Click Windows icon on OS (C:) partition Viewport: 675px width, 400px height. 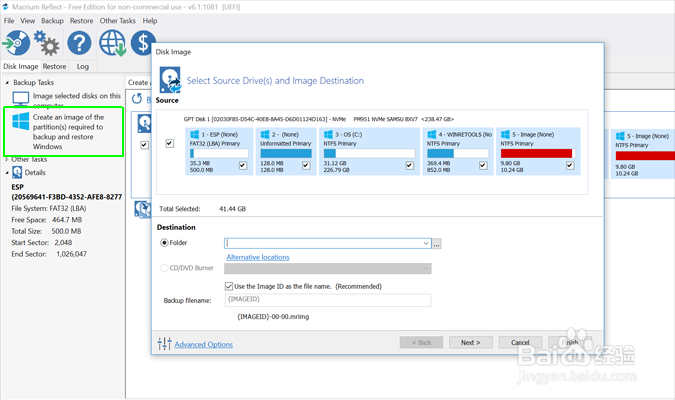click(328, 134)
